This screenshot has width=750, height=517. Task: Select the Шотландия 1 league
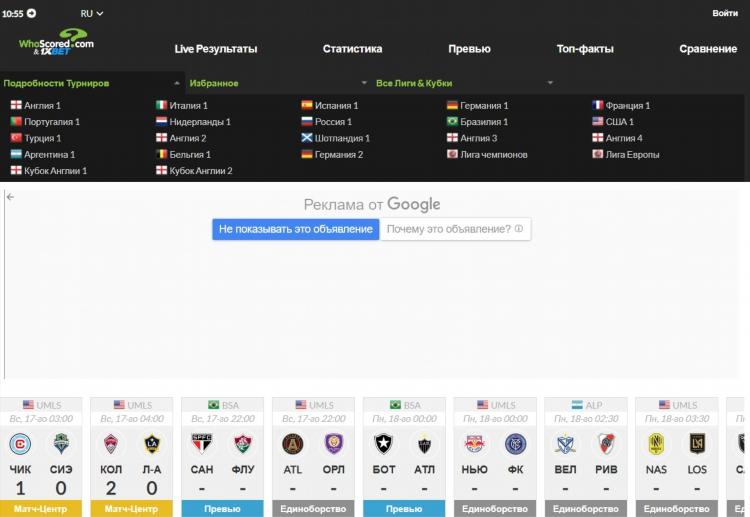click(335, 138)
